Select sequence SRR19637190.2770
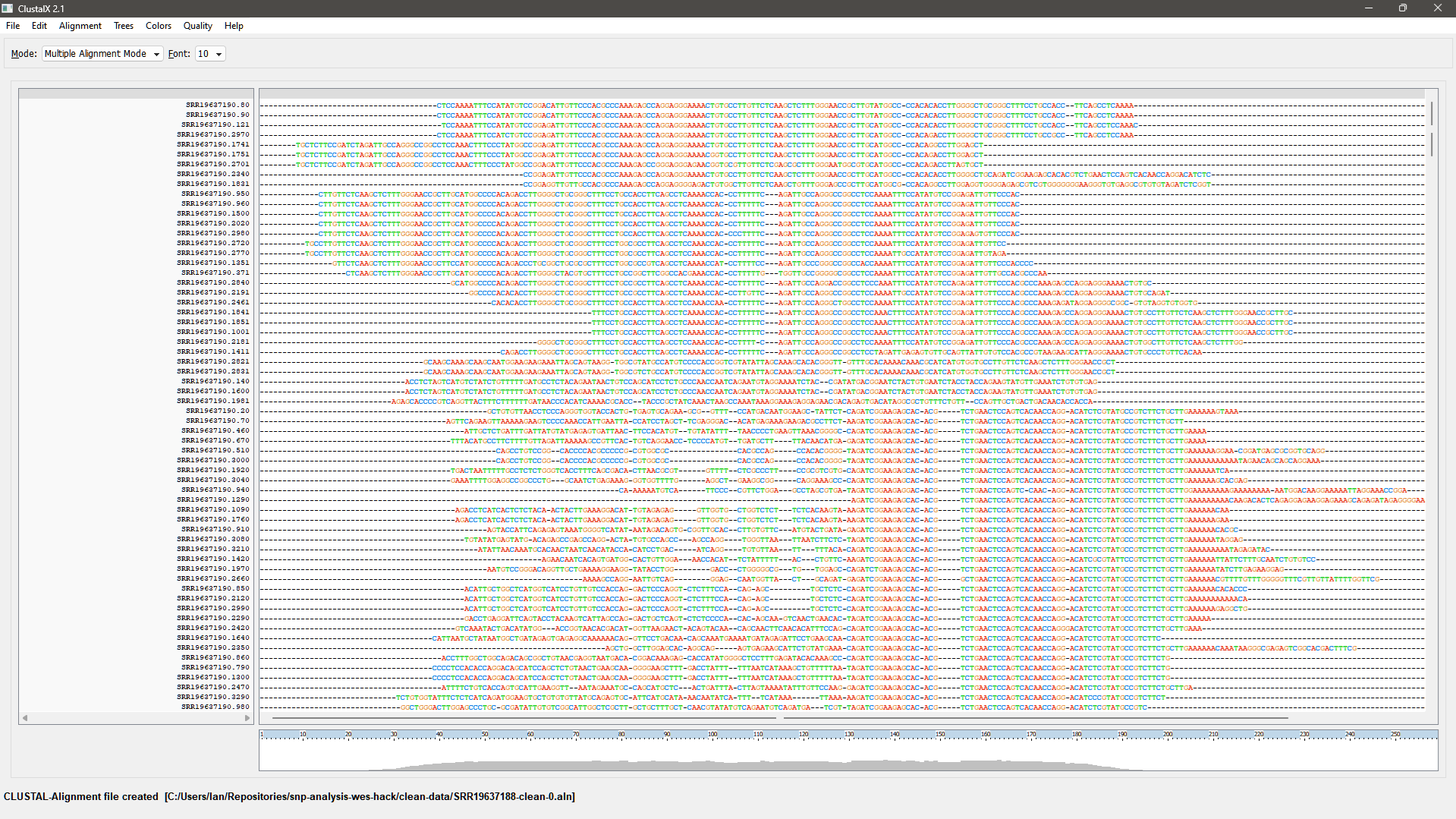This screenshot has width=1456, height=819. point(213,253)
